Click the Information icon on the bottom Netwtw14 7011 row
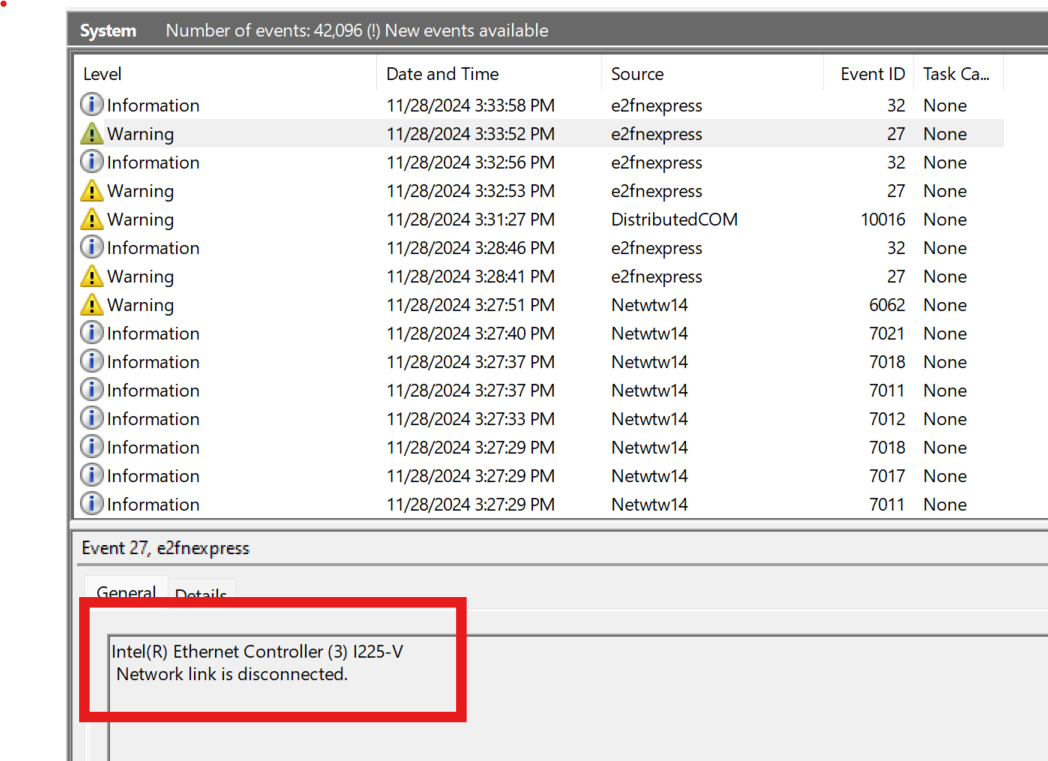The image size is (1048, 761). pos(91,504)
